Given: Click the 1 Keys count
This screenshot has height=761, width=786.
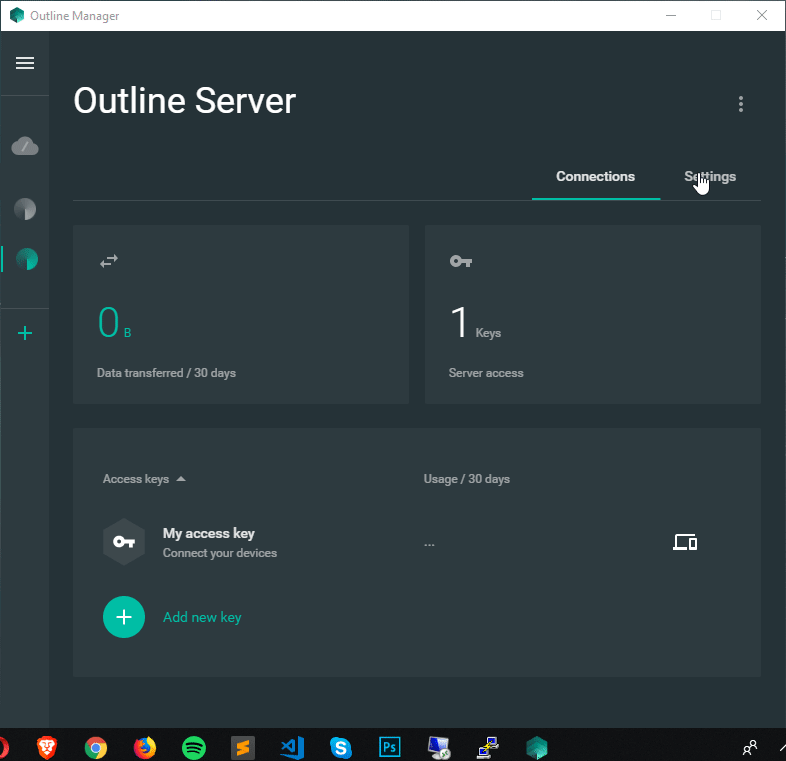Looking at the screenshot, I should tap(475, 323).
